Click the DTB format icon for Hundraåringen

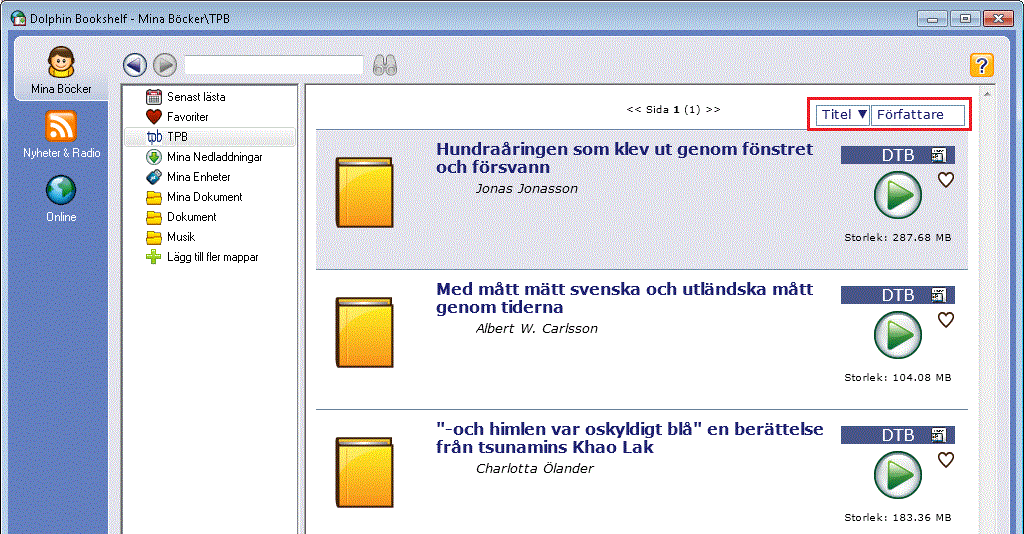coord(938,155)
